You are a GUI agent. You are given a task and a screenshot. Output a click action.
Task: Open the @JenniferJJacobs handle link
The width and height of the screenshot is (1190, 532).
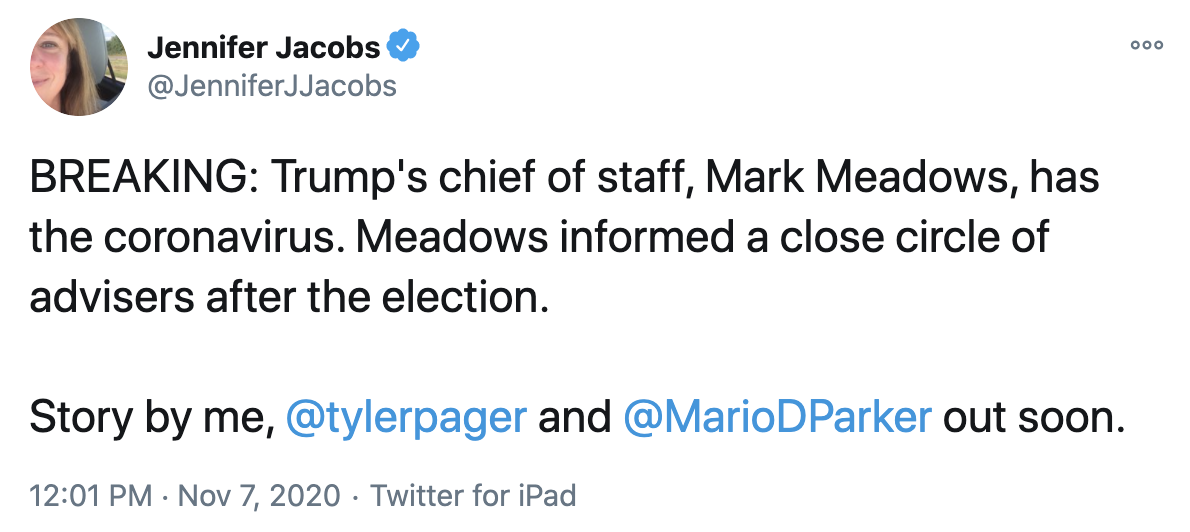click(x=272, y=86)
